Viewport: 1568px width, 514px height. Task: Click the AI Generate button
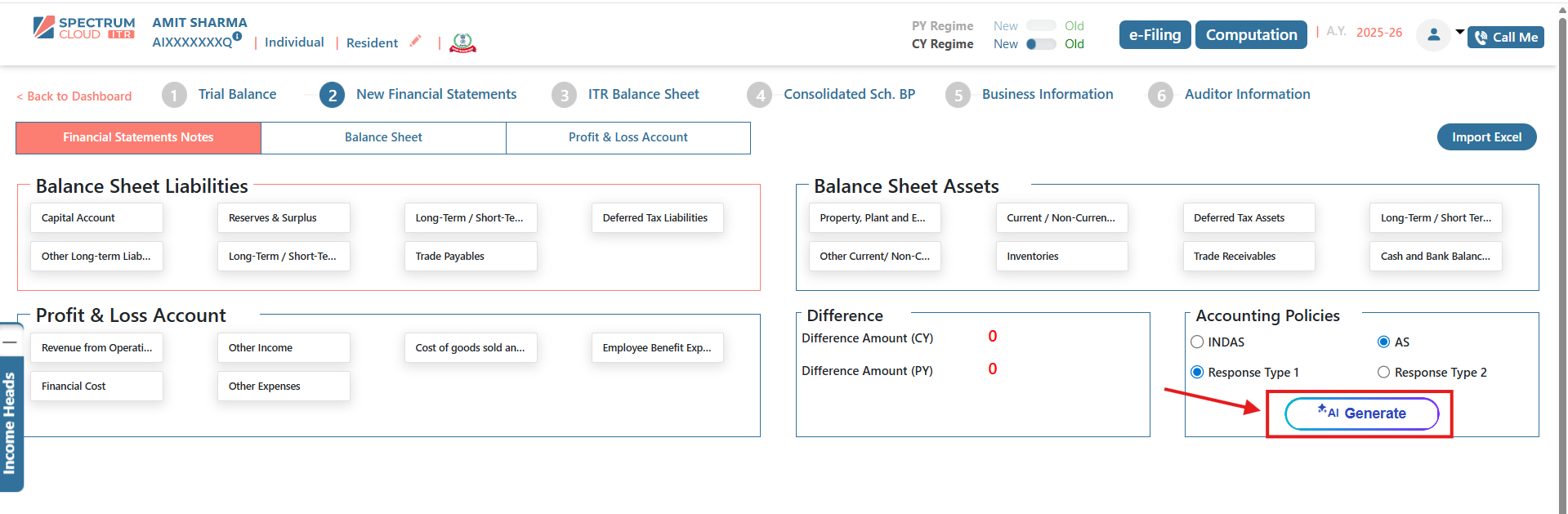1361,413
